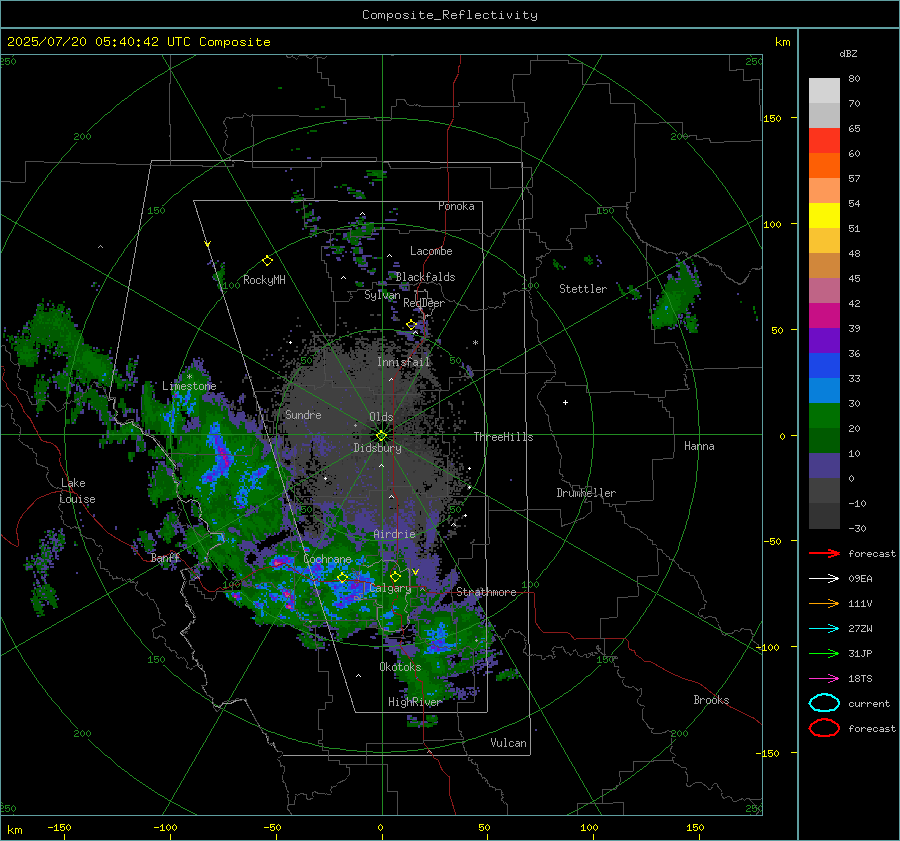Screen dimensions: 900x841
Task: Click the Sylvan label
Action: [382, 295]
